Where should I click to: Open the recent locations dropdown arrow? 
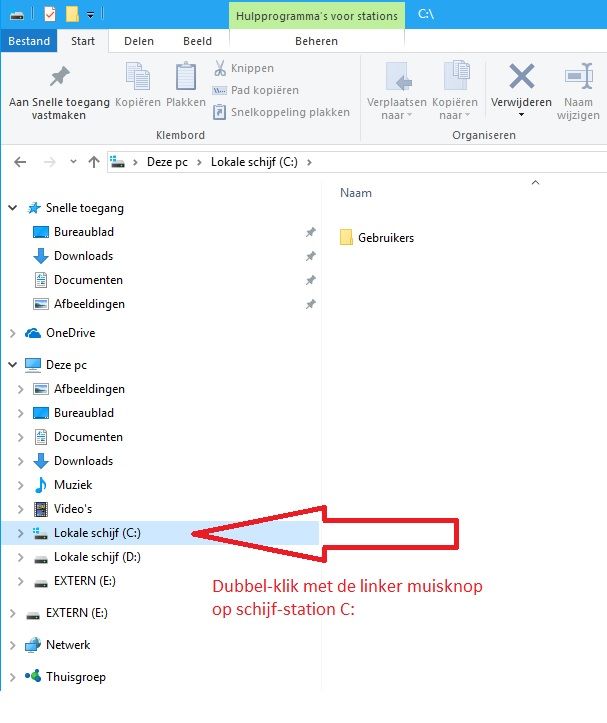pos(73,162)
